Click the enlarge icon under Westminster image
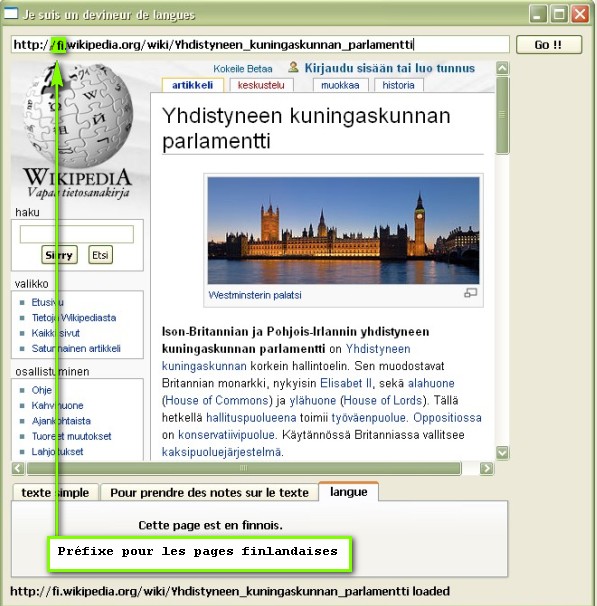Viewport: 597px width, 606px height. pos(470,293)
